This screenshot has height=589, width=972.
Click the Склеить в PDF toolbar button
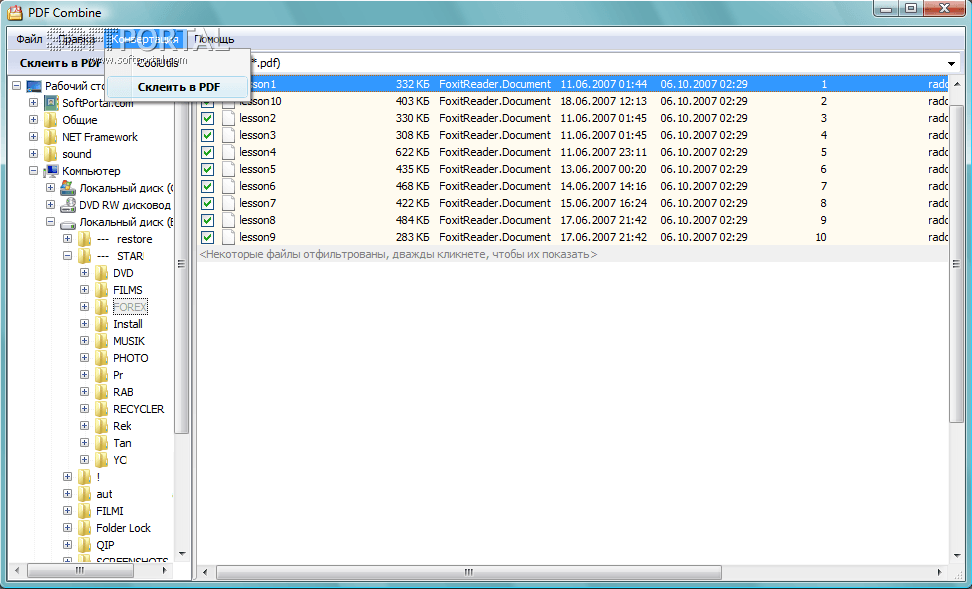pyautogui.click(x=60, y=63)
